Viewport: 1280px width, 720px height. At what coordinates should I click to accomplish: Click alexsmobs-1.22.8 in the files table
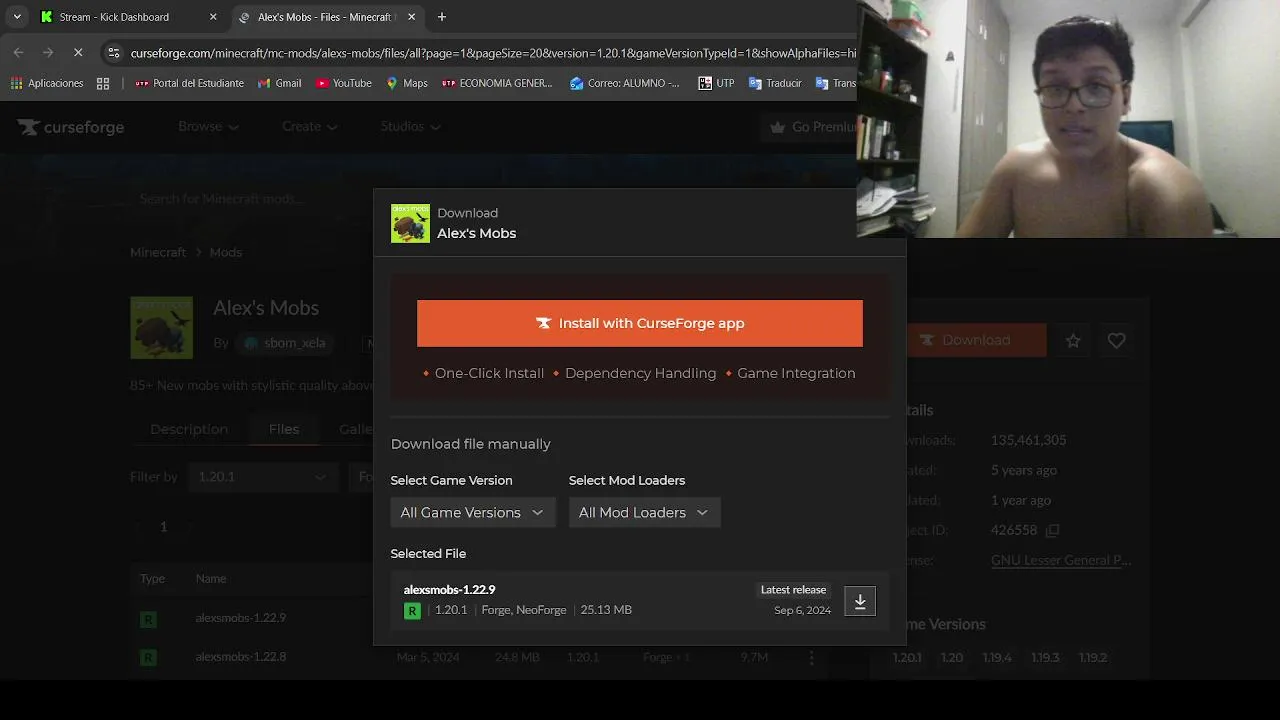pos(241,657)
